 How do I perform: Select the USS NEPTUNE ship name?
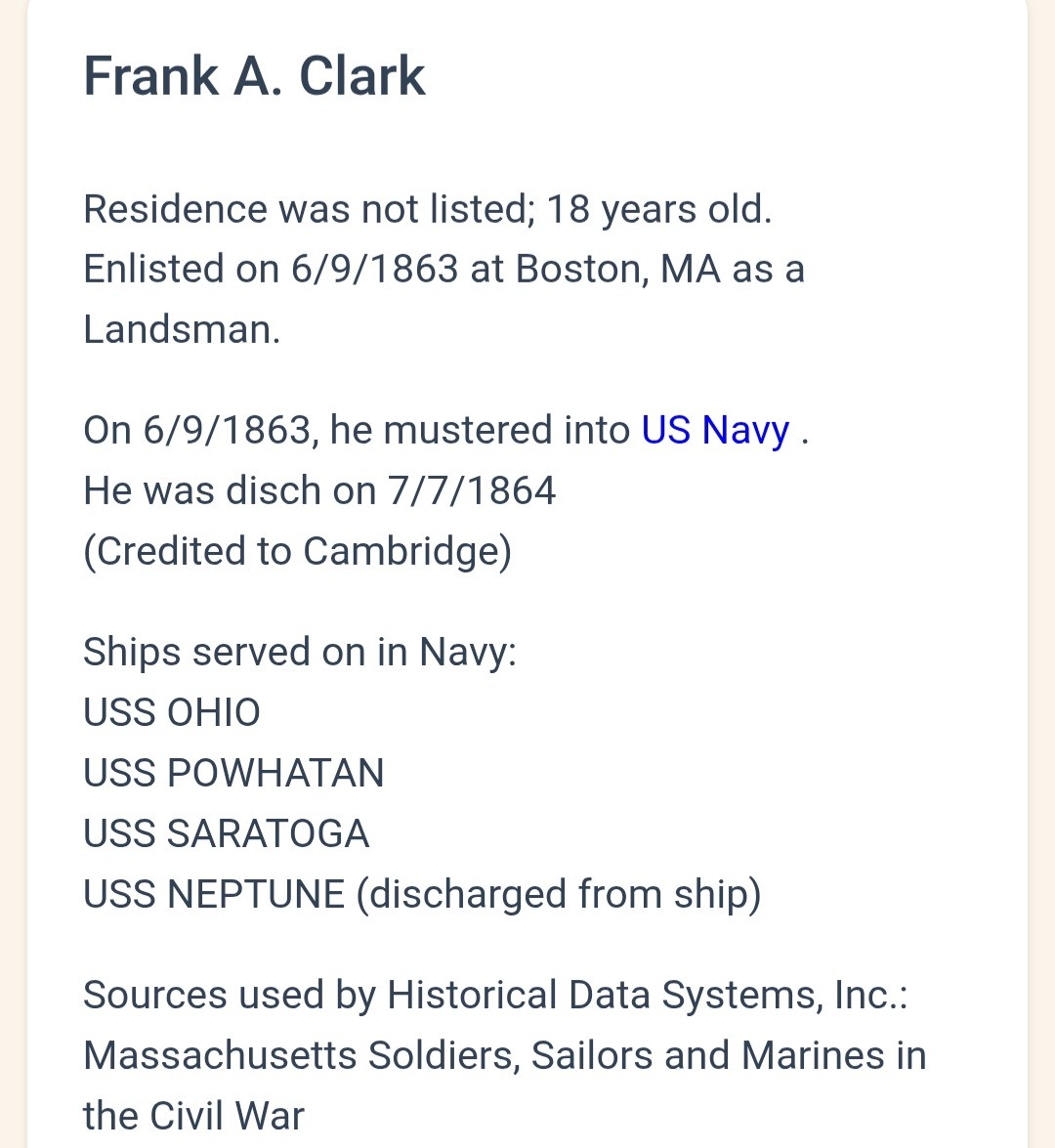pos(214,894)
